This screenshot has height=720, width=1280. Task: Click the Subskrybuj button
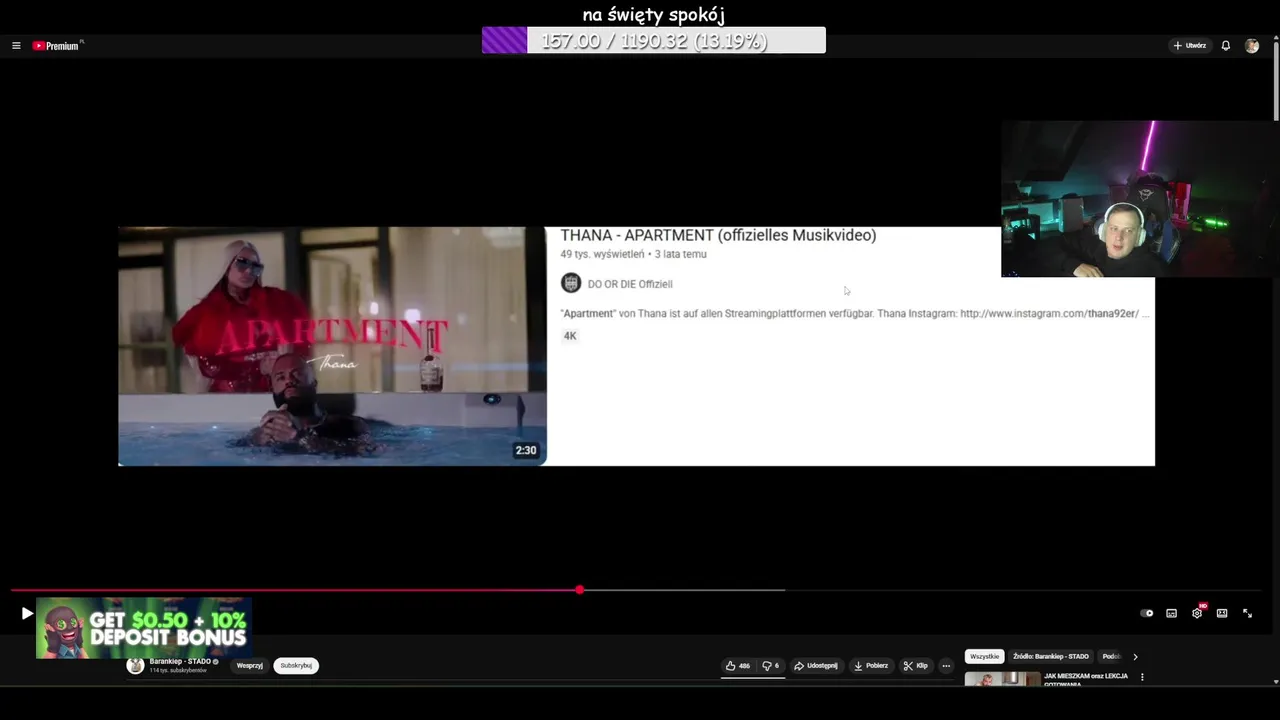pos(296,666)
